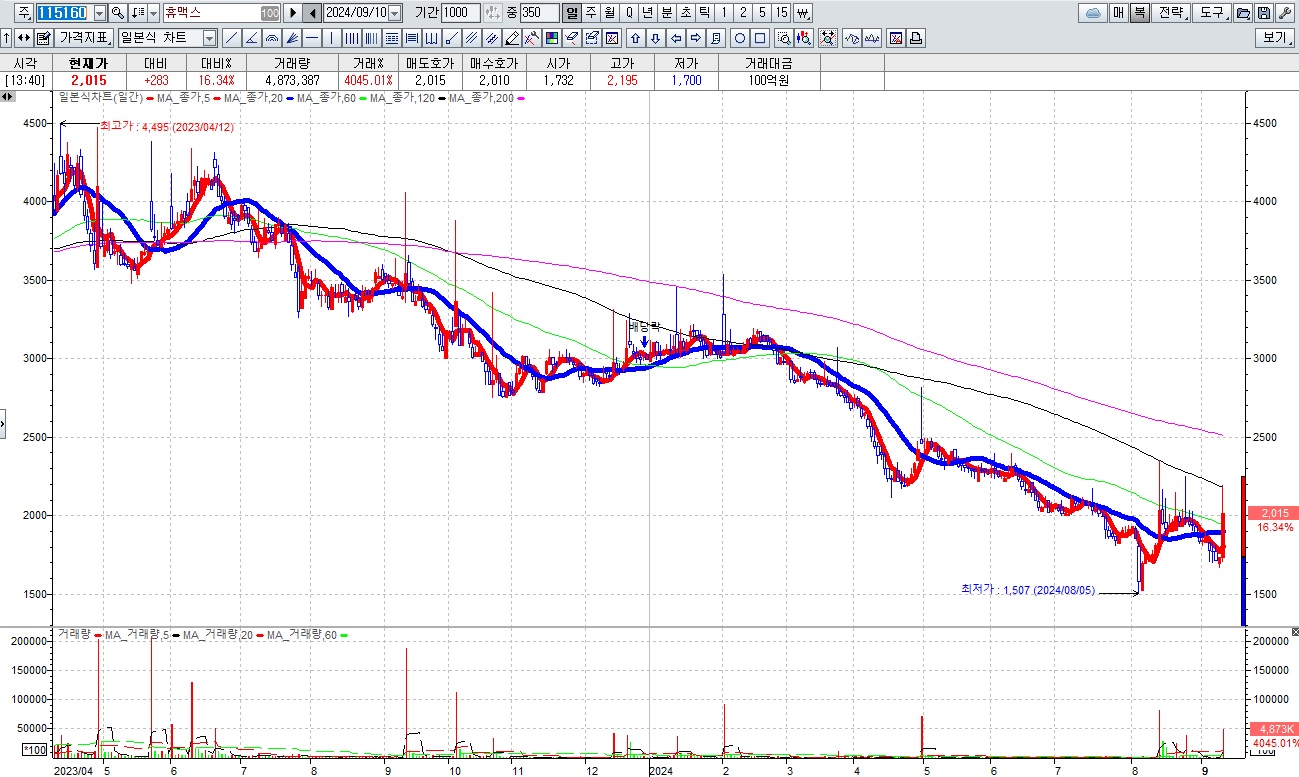
Task: Open the 전략 strategy dropdown
Action: point(1171,13)
